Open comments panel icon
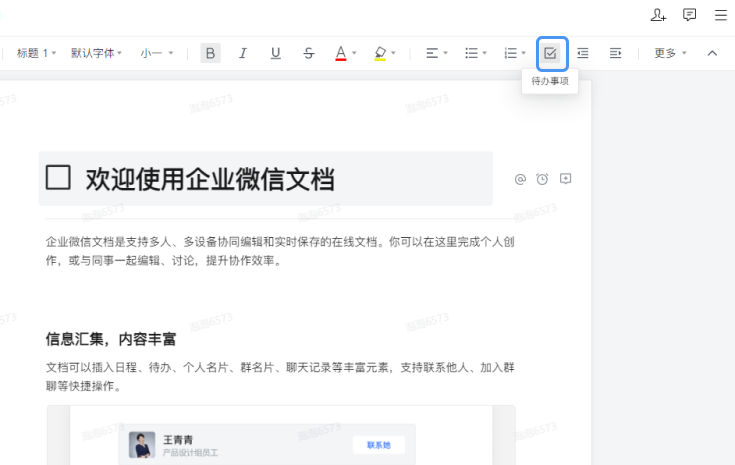Image resolution: width=735 pixels, height=465 pixels. 690,15
